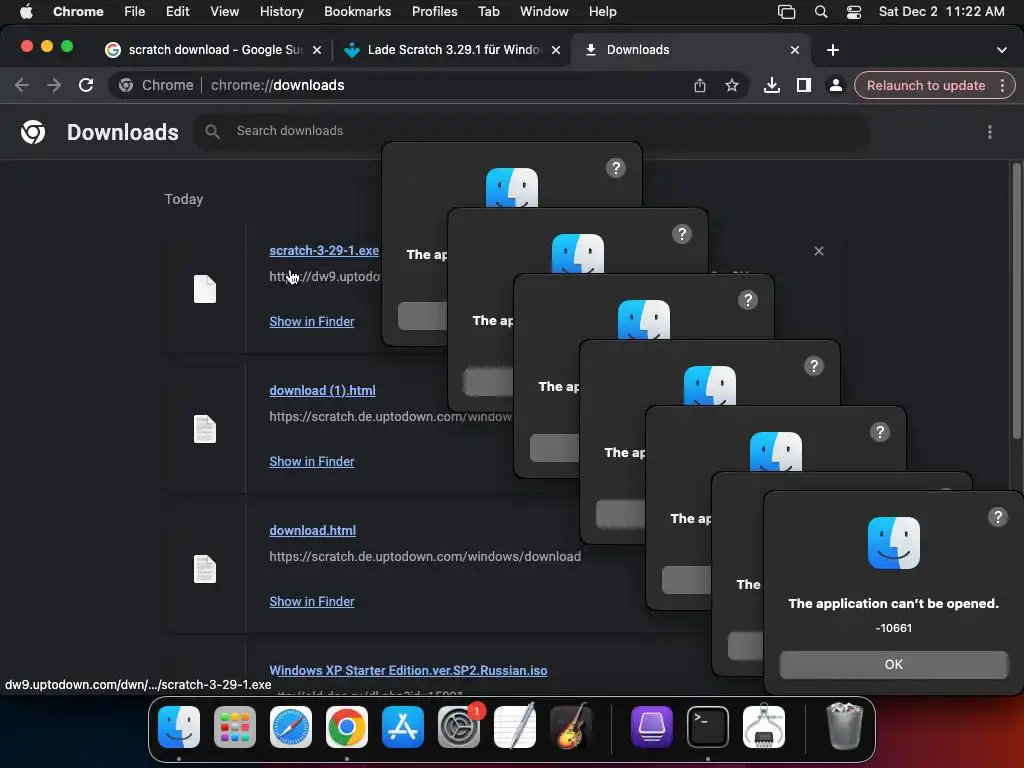The image size is (1024, 768).
Task: Click Relaunch to update button
Action: pyautogui.click(x=926, y=85)
